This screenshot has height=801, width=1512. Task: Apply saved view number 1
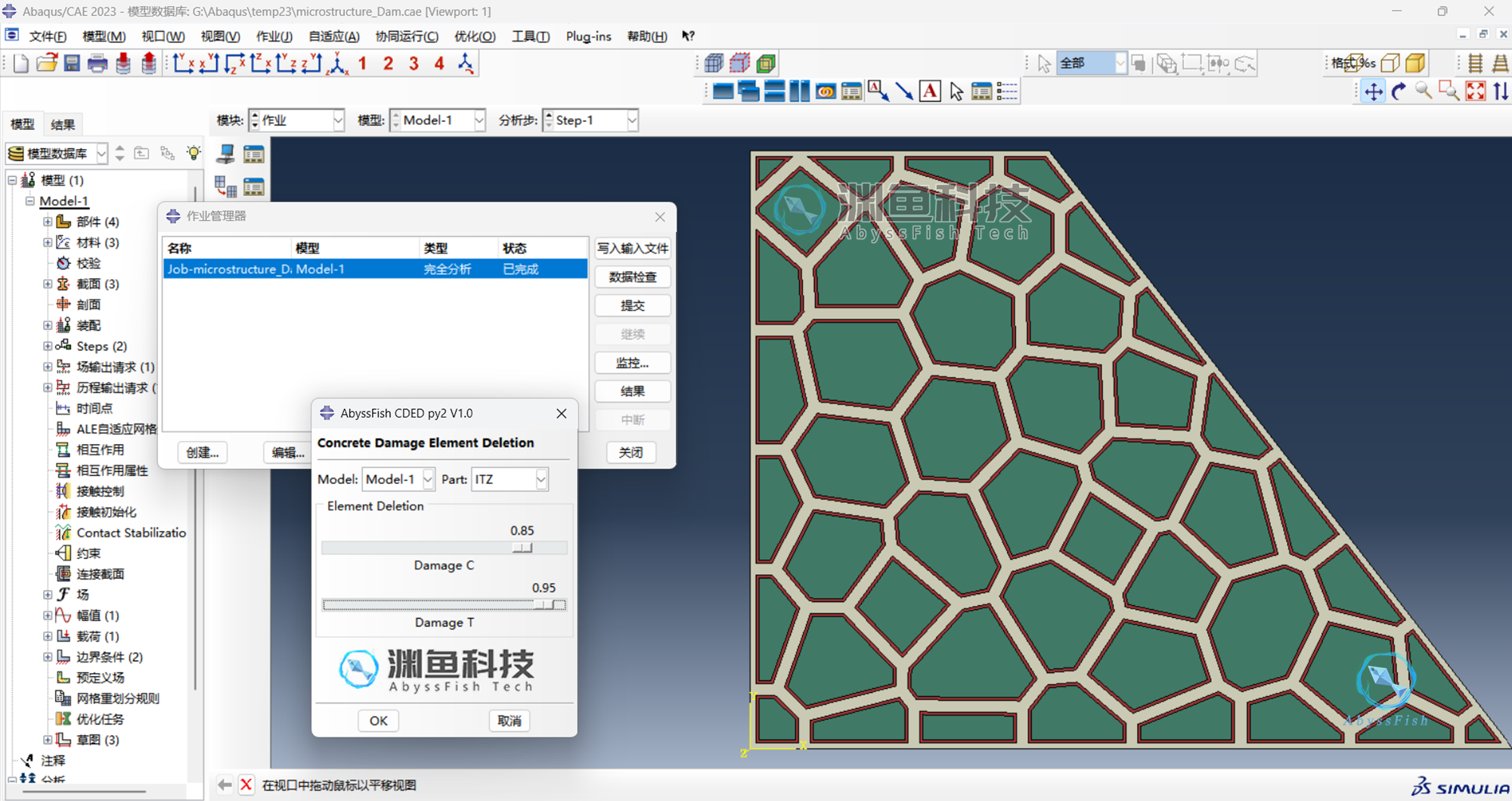tap(363, 64)
